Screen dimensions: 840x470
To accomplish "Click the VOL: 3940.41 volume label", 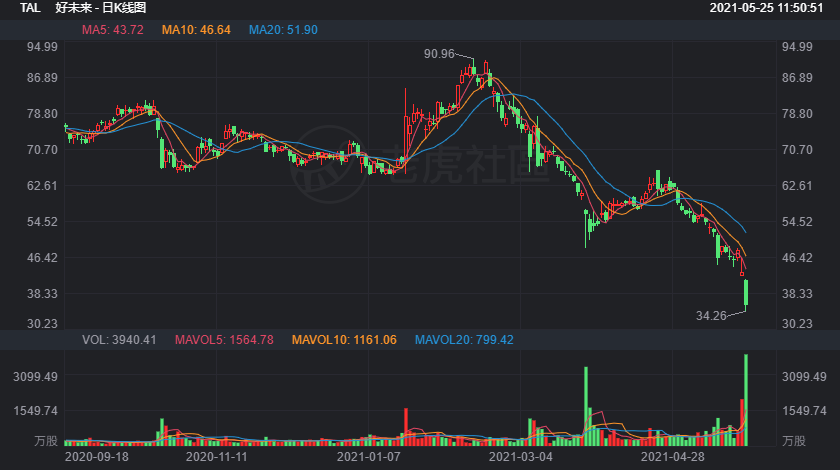I will (x=119, y=340).
